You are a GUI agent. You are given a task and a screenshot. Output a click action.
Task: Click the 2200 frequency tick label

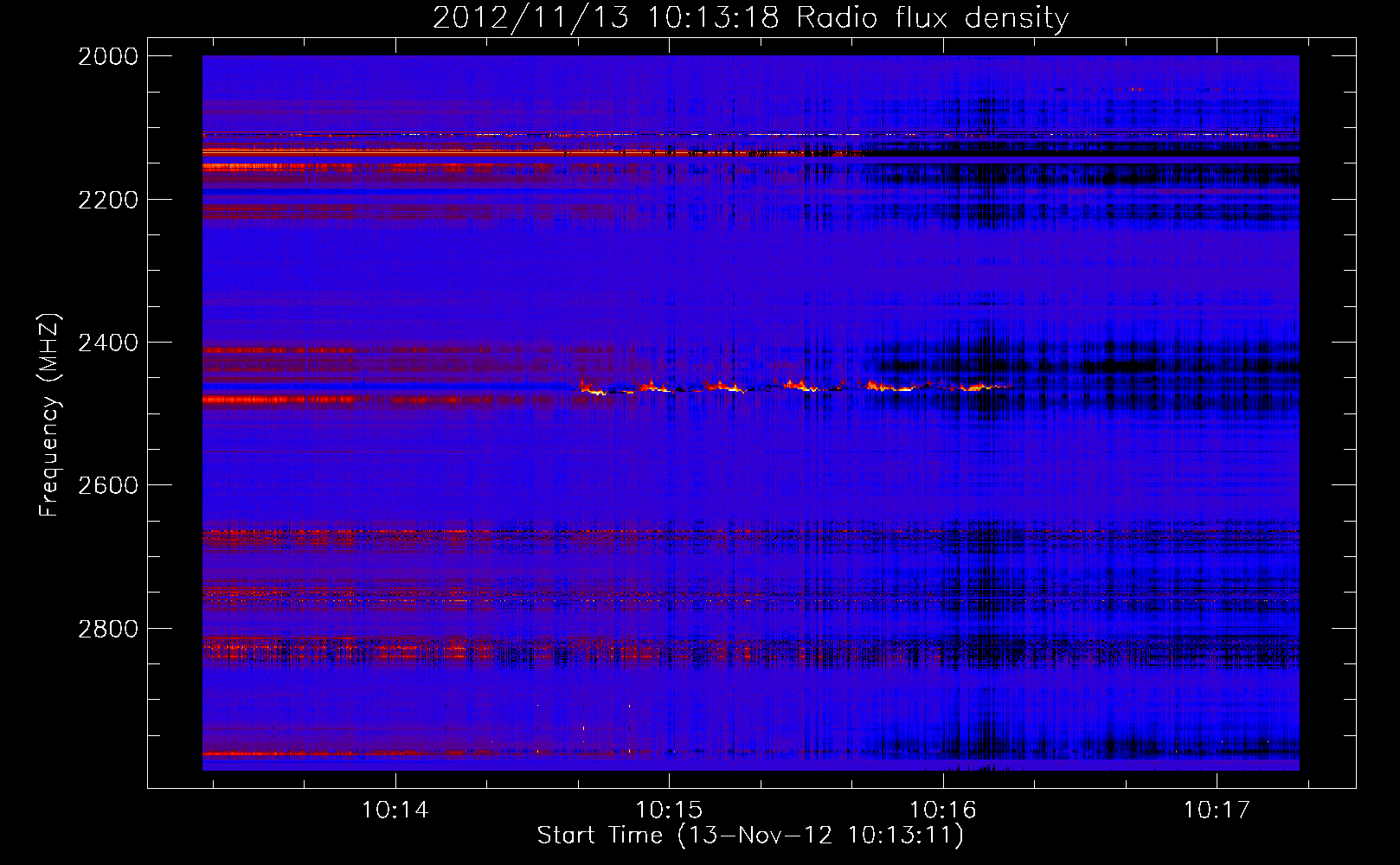pyautogui.click(x=108, y=200)
